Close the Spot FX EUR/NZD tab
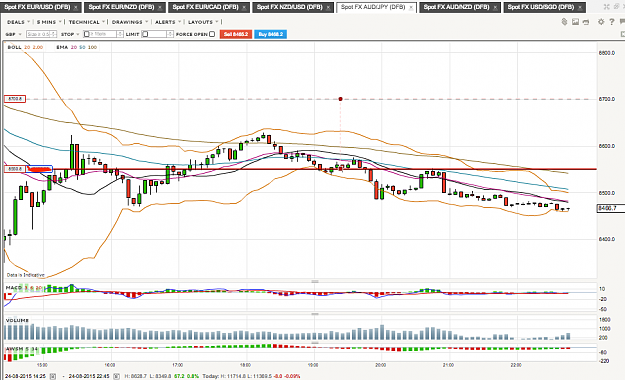The image size is (625, 380). 160,8
